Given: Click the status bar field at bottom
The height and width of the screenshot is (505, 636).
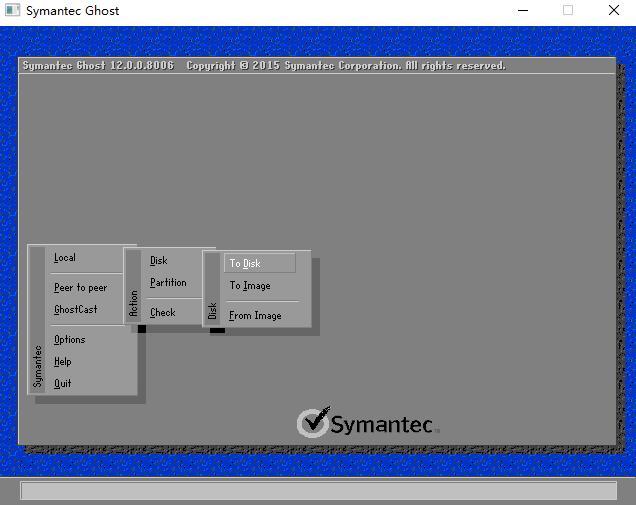Looking at the screenshot, I should click(x=318, y=491).
